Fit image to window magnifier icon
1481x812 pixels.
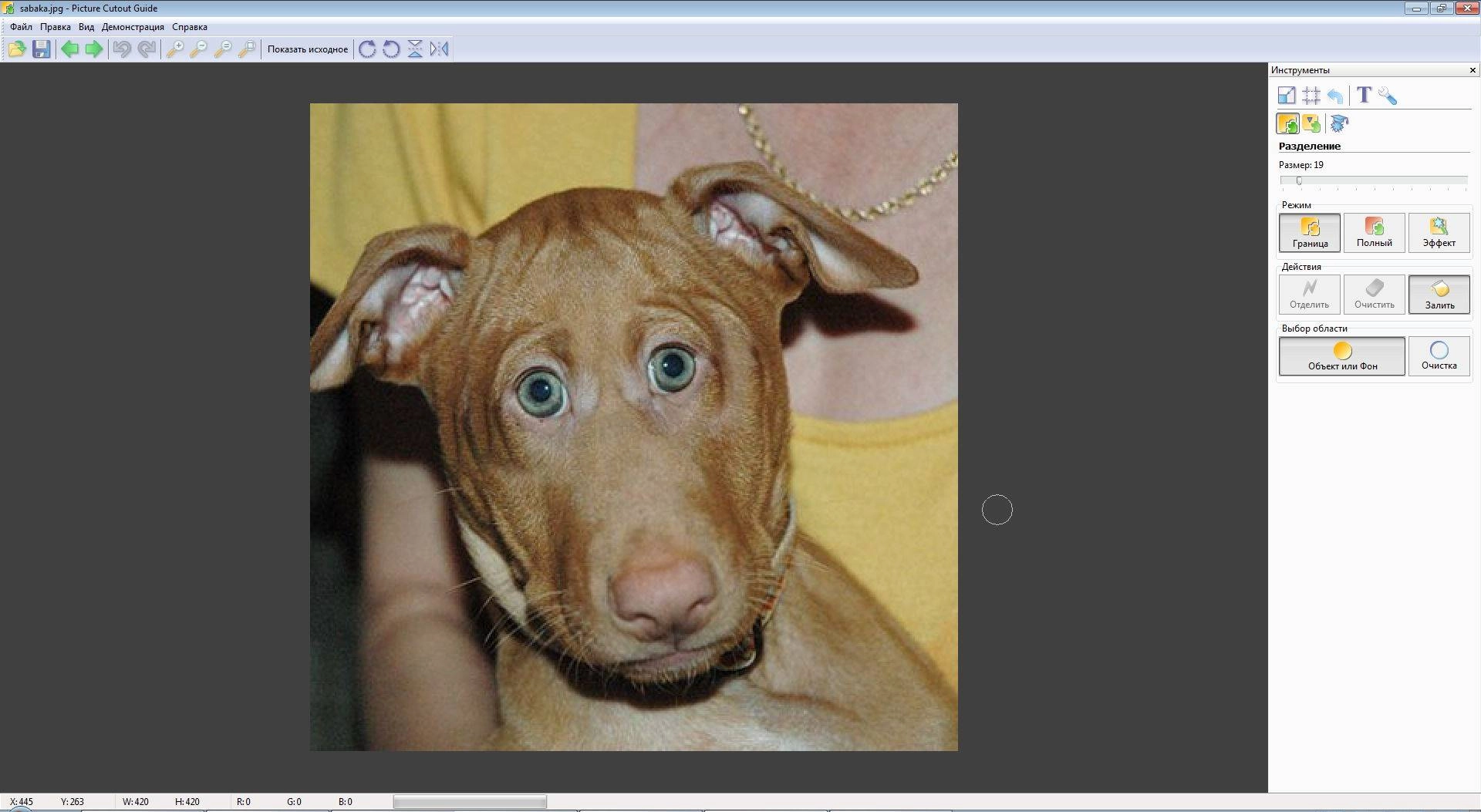[x=247, y=49]
